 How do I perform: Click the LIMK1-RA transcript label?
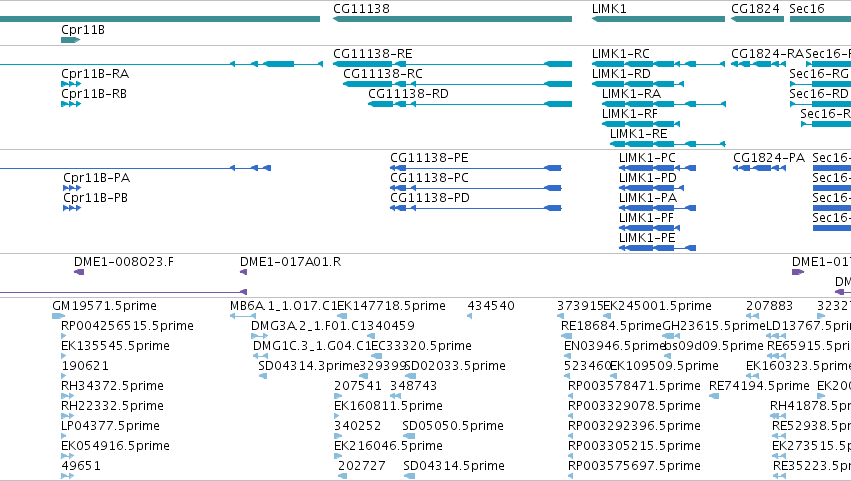tap(631, 94)
